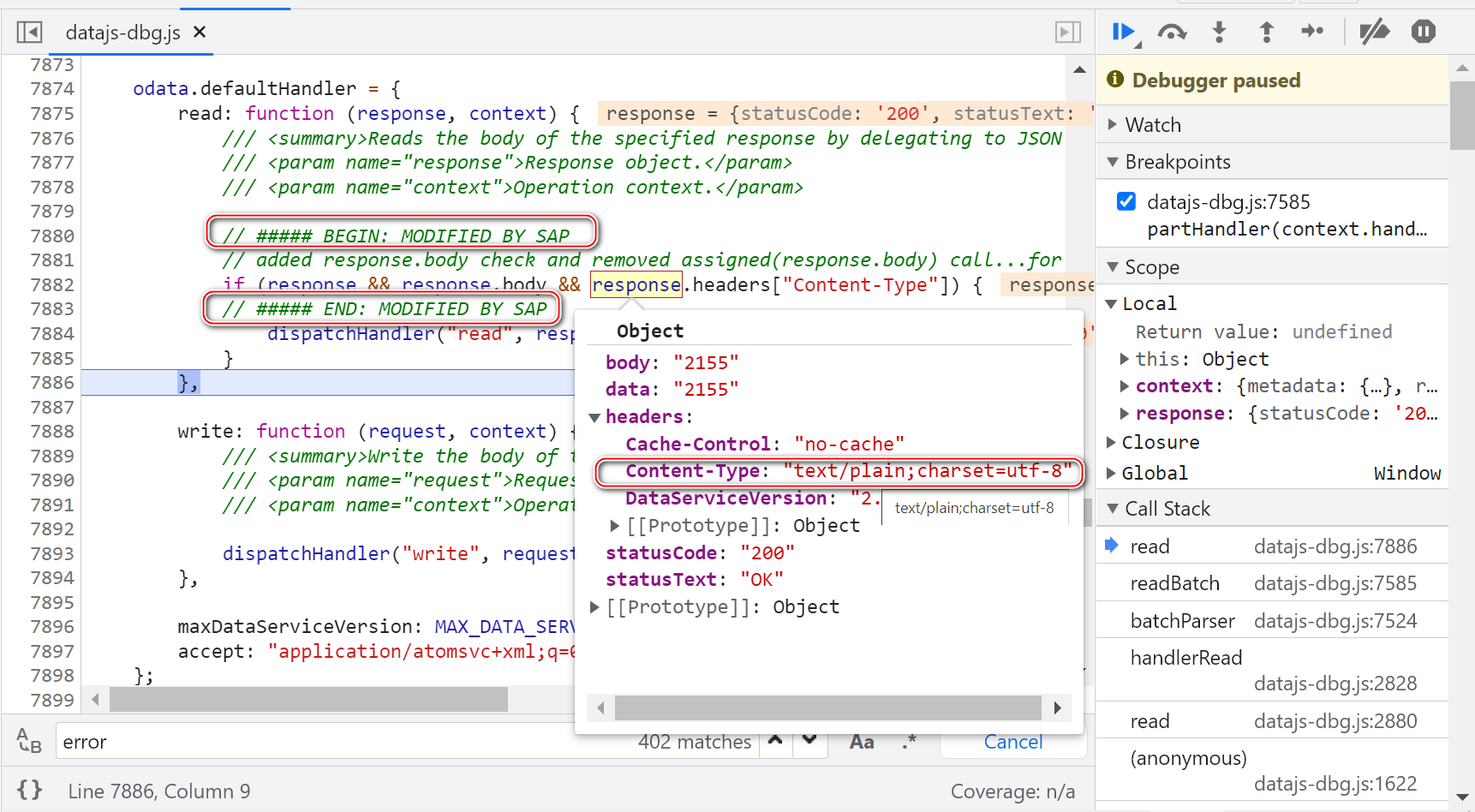
Task: Click the highlighted response variable in code
Action: pyautogui.click(x=636, y=284)
